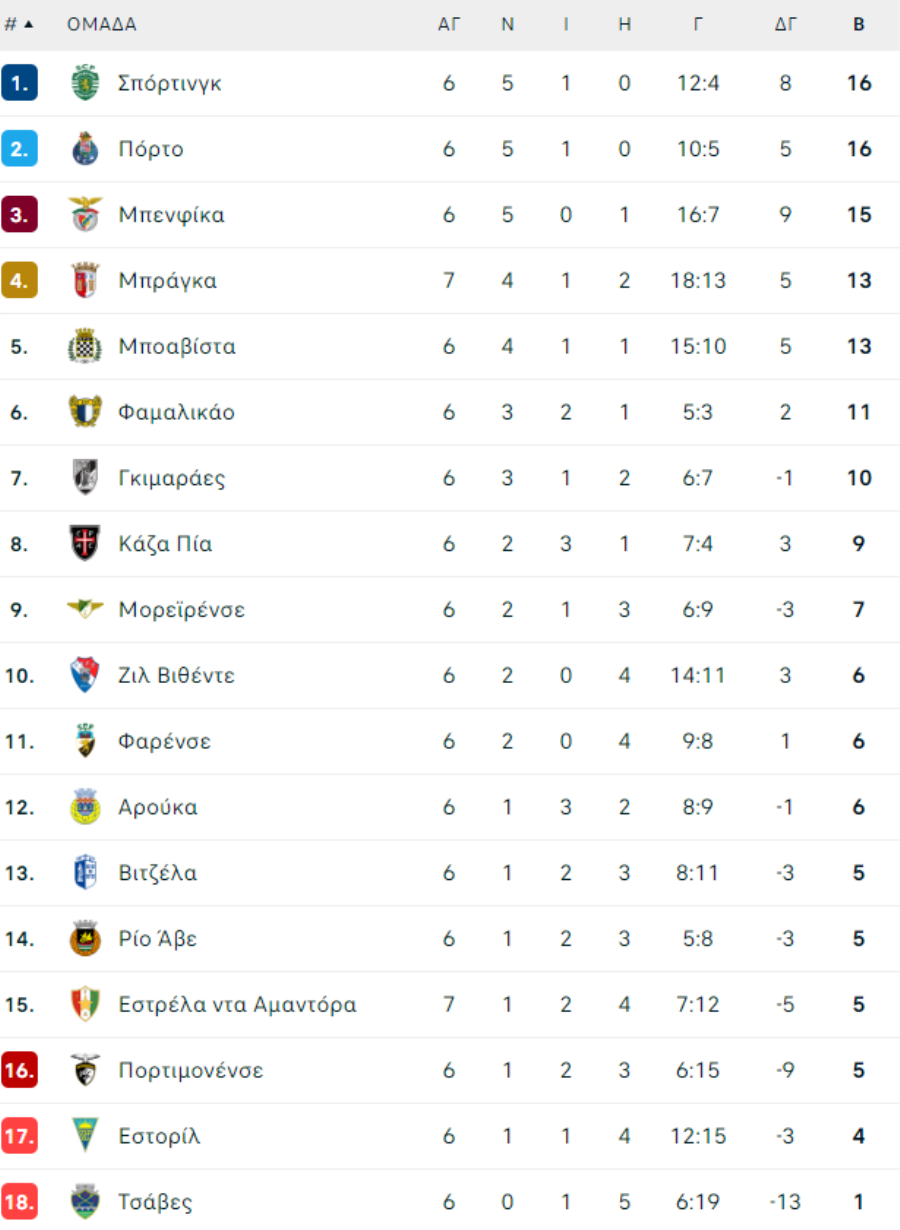Screen dimensions: 900x1230
Task: Click the Ζιλ Βιθέντε crest
Action: click(85, 676)
